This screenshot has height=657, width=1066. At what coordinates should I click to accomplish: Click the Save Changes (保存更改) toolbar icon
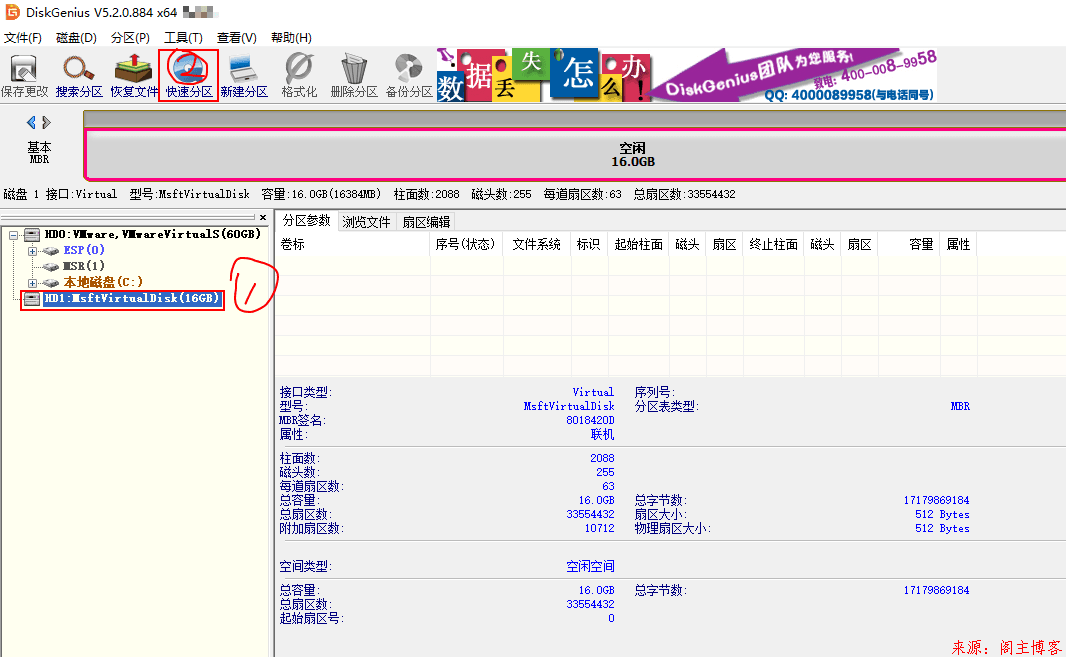coord(24,75)
